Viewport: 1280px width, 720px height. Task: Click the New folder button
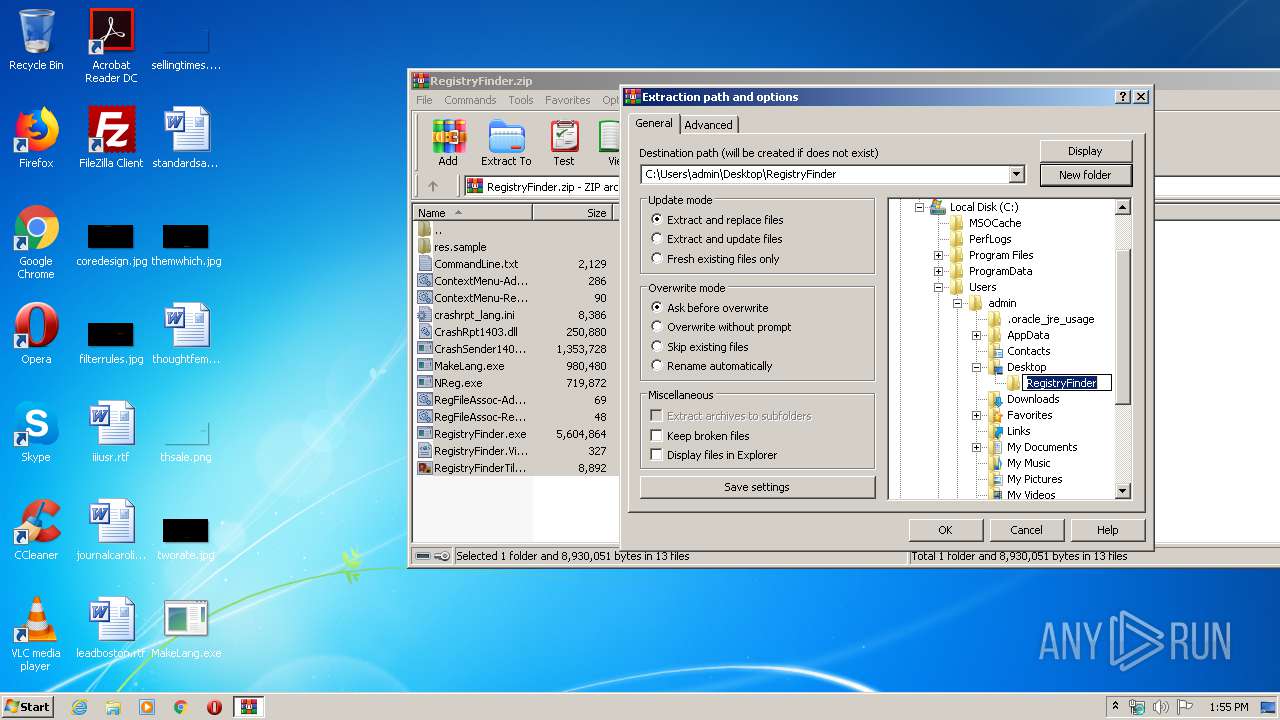pyautogui.click(x=1085, y=175)
